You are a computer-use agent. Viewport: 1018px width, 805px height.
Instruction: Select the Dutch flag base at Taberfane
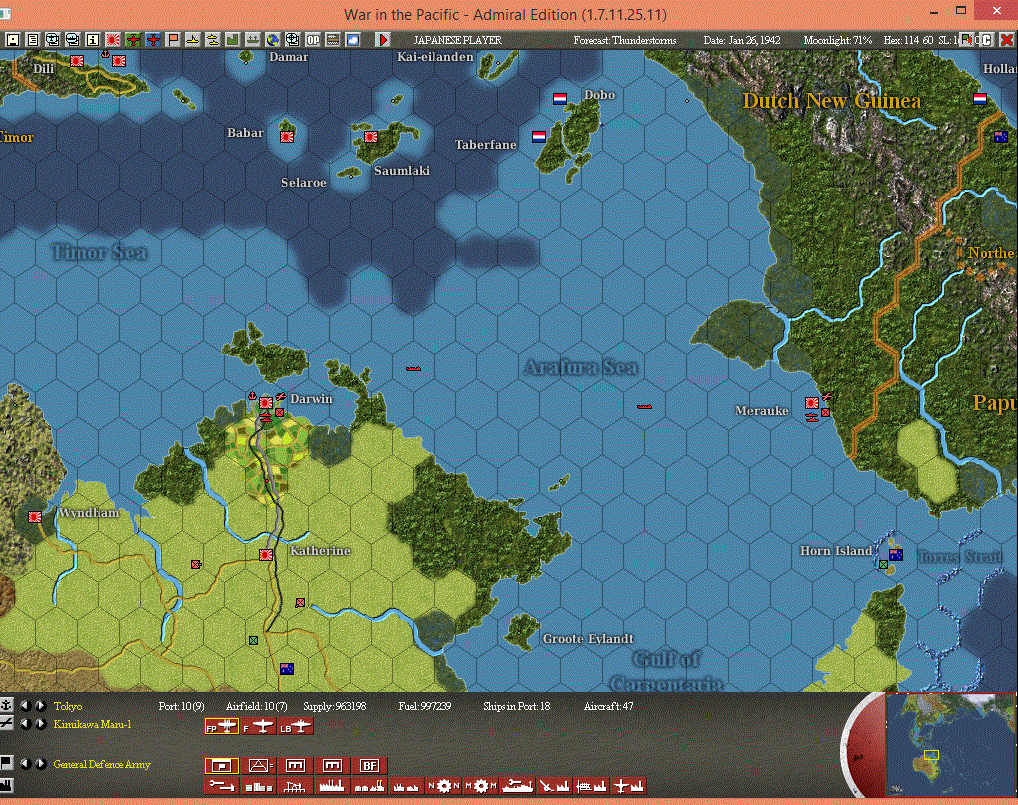pos(539,136)
